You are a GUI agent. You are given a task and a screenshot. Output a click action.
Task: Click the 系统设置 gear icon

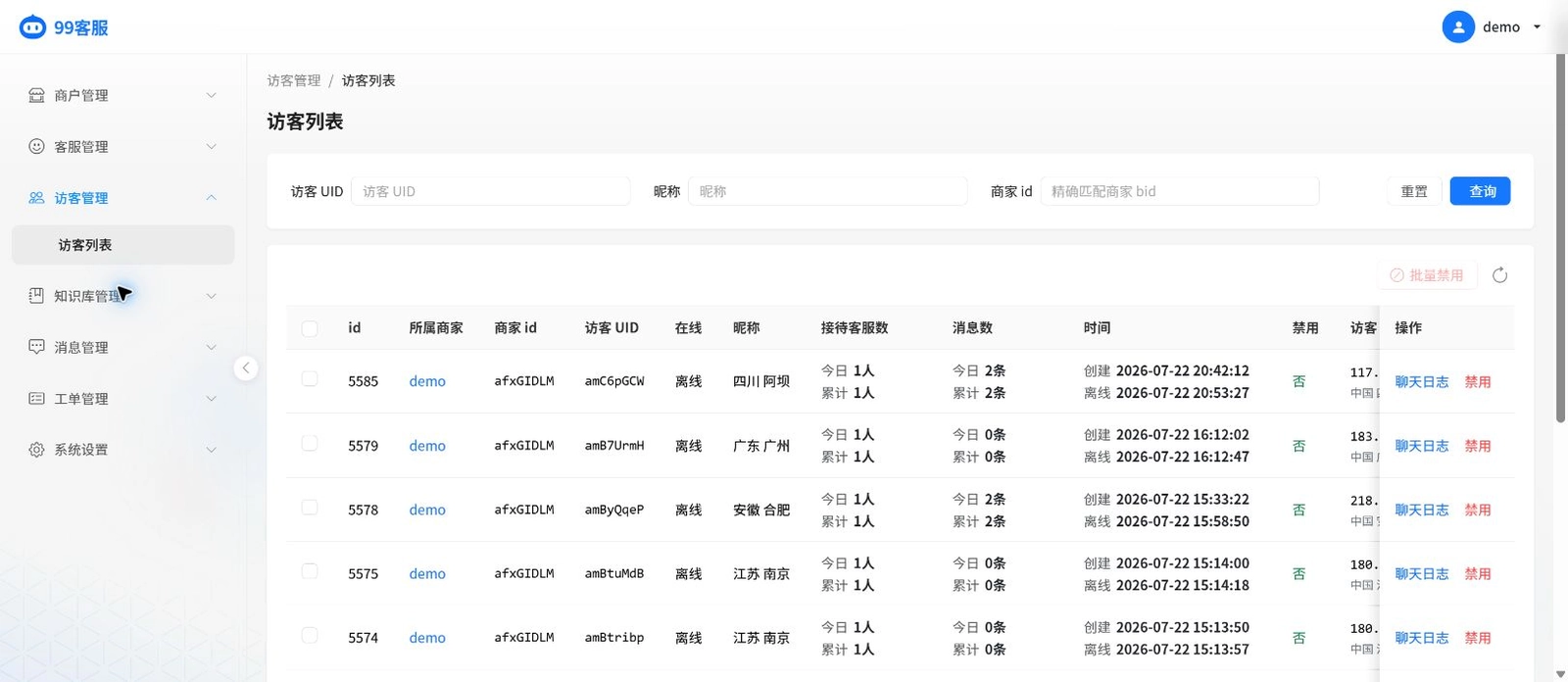[36, 450]
